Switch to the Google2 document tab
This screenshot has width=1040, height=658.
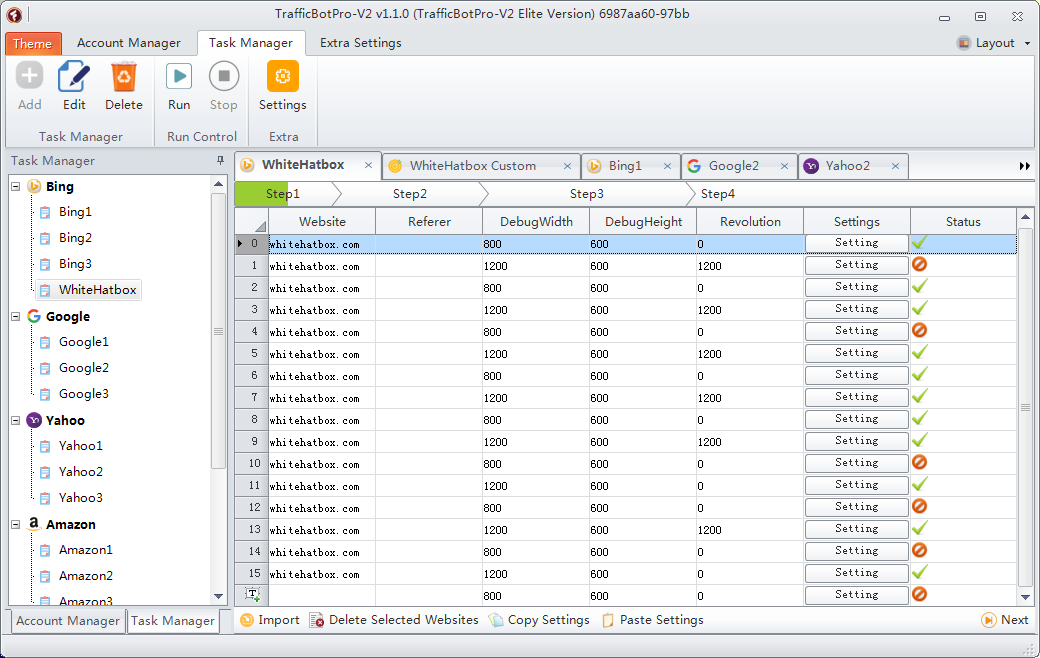[x=734, y=166]
